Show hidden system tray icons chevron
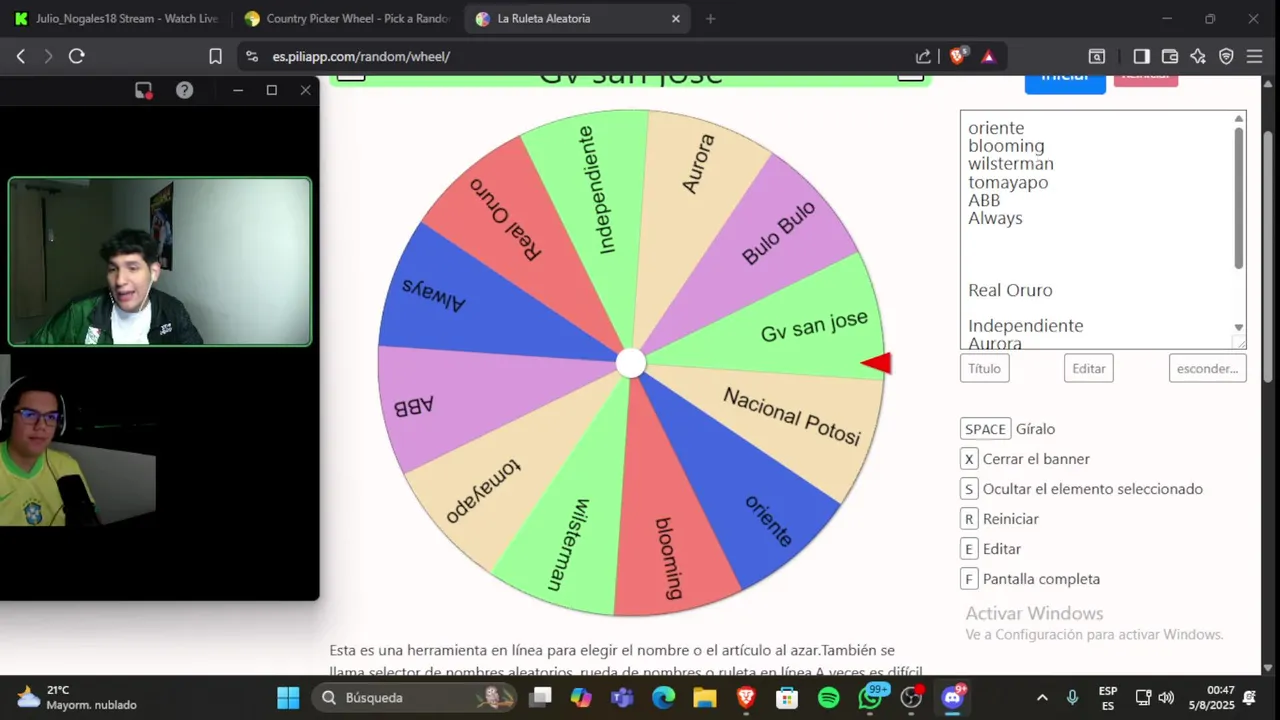The width and height of the screenshot is (1280, 720). pyautogui.click(x=1042, y=697)
